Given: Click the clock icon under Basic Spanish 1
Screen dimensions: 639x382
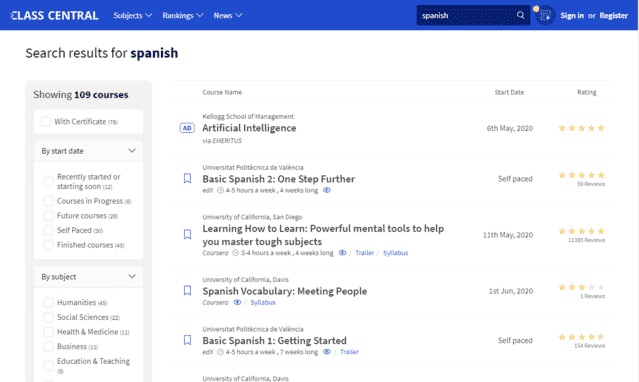Looking at the screenshot, I should click(x=220, y=352).
